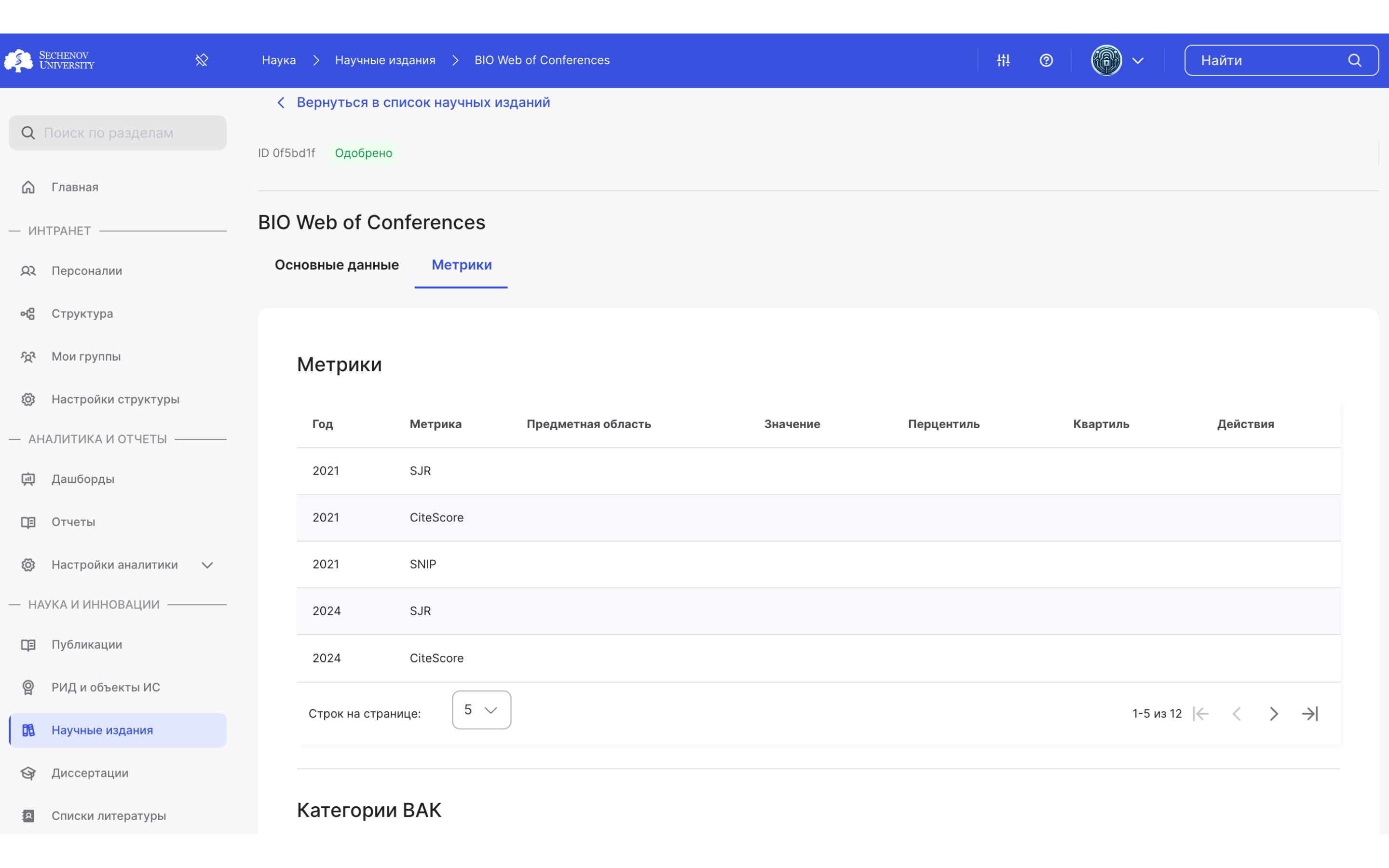Click the РИД award ribbon icon

(x=28, y=687)
